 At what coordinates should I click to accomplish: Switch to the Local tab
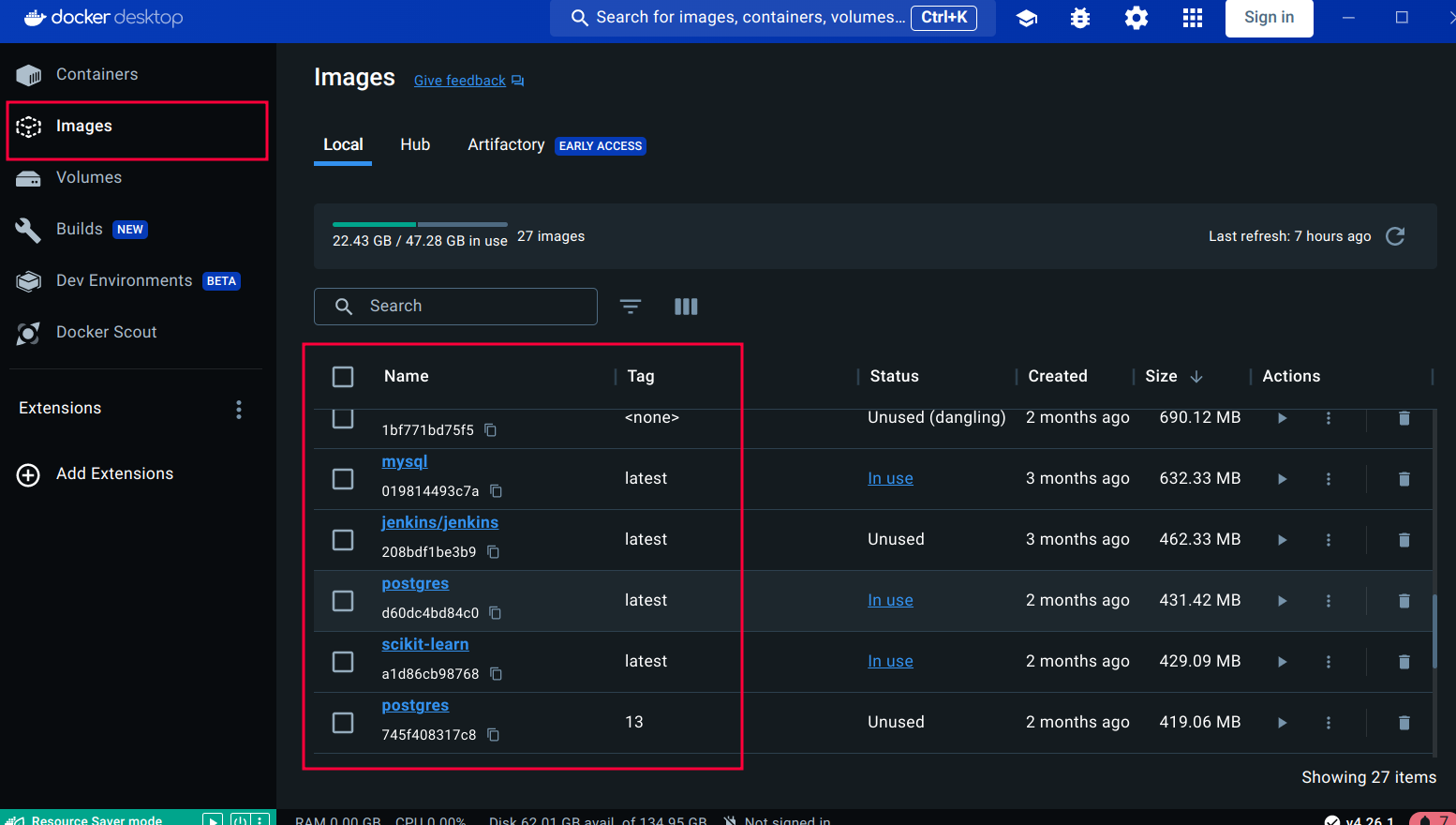pos(343,144)
